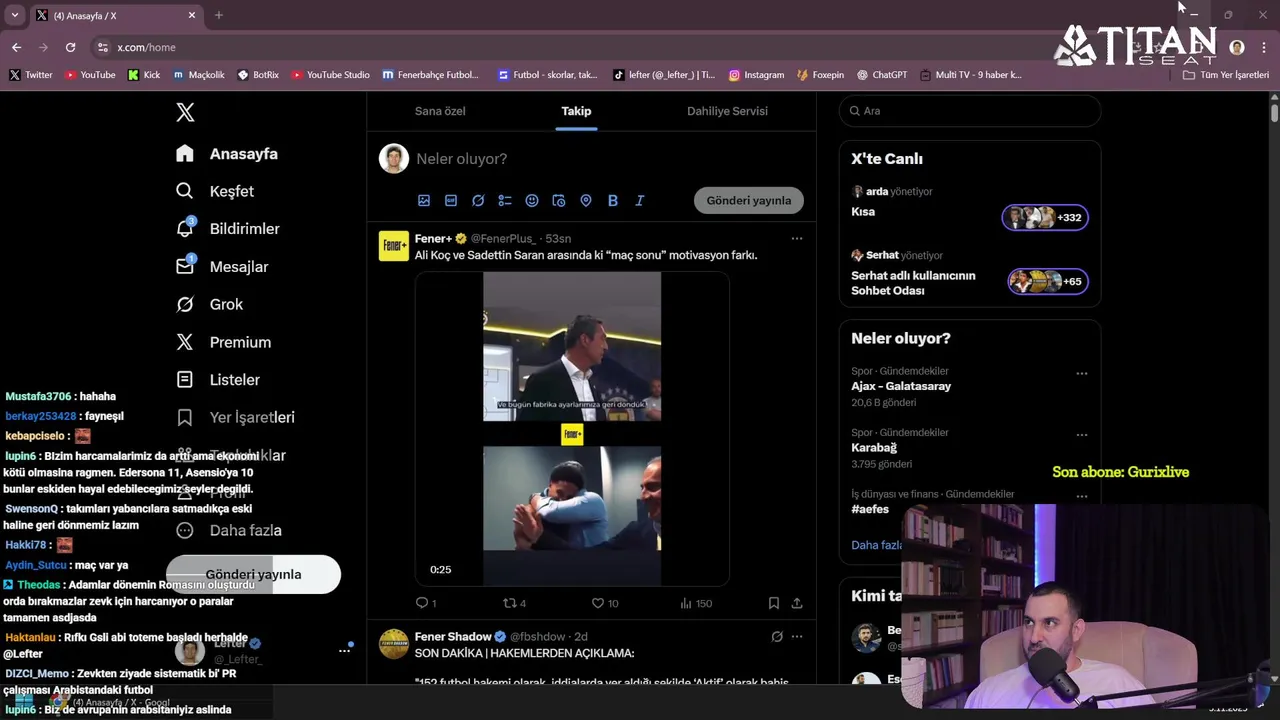Open Tüm Yer İşaretleri bookmarks folder
This screenshot has height=720, width=1280.
click(1226, 75)
